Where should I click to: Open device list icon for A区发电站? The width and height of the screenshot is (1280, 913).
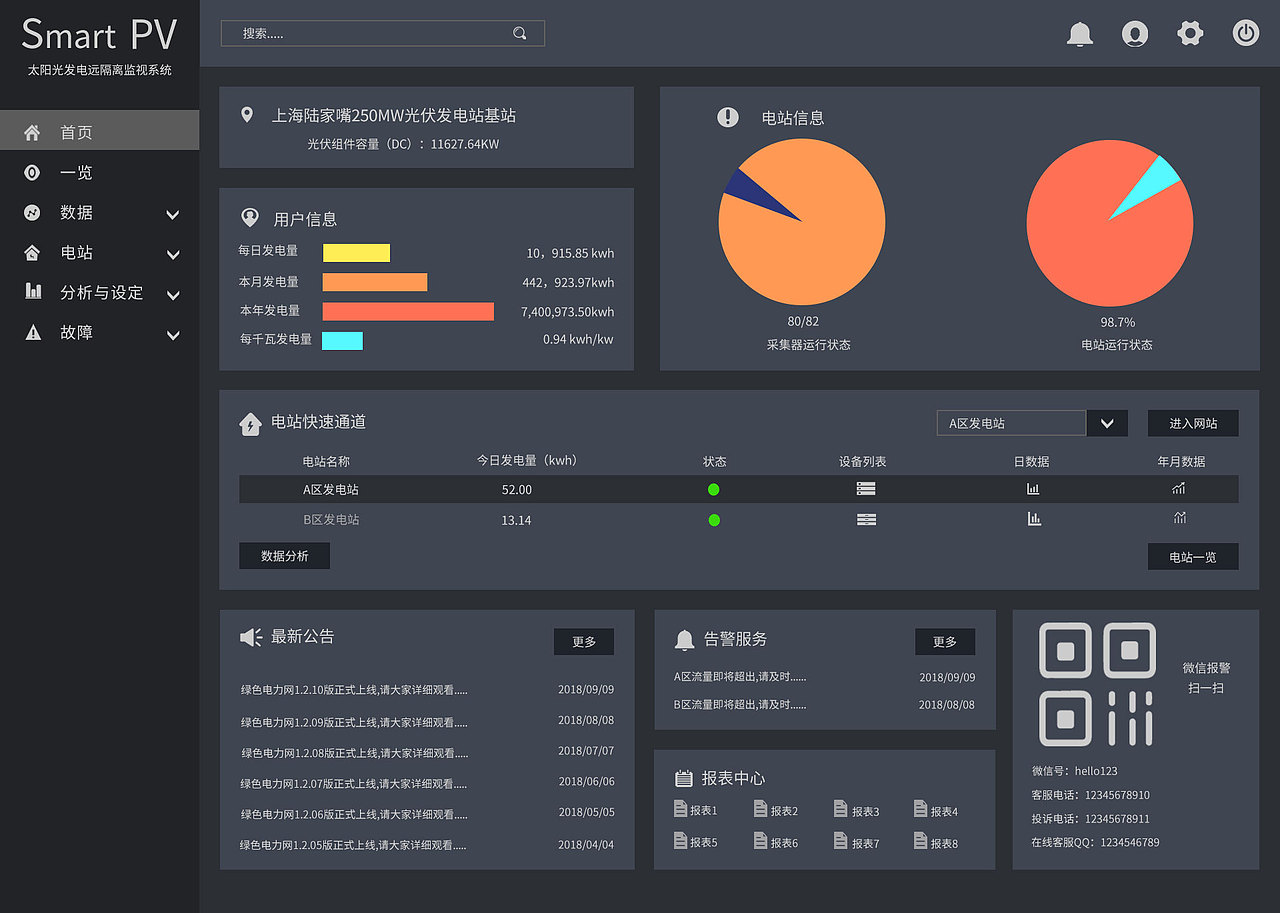point(866,489)
